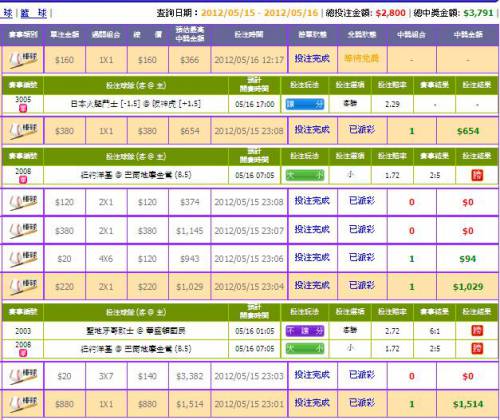Screen dimensions: 500x420
Task: Click the red result icon in the 2008 row under the $654 bet
Action: (477, 175)
